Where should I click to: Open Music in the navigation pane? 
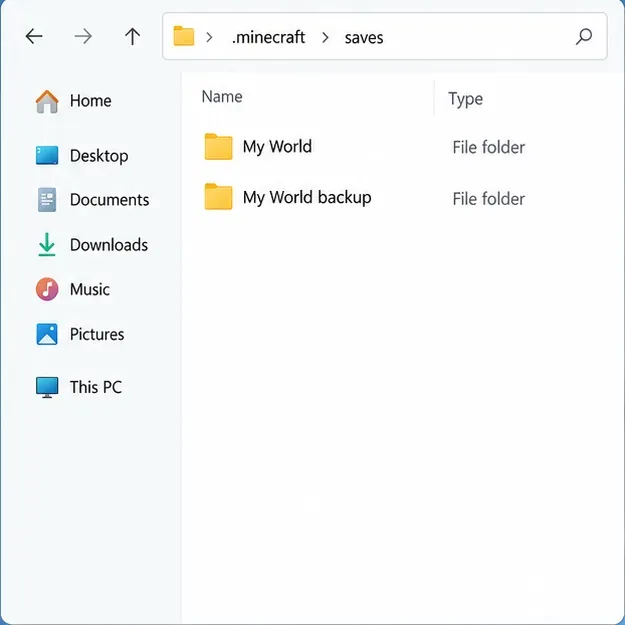pos(90,289)
